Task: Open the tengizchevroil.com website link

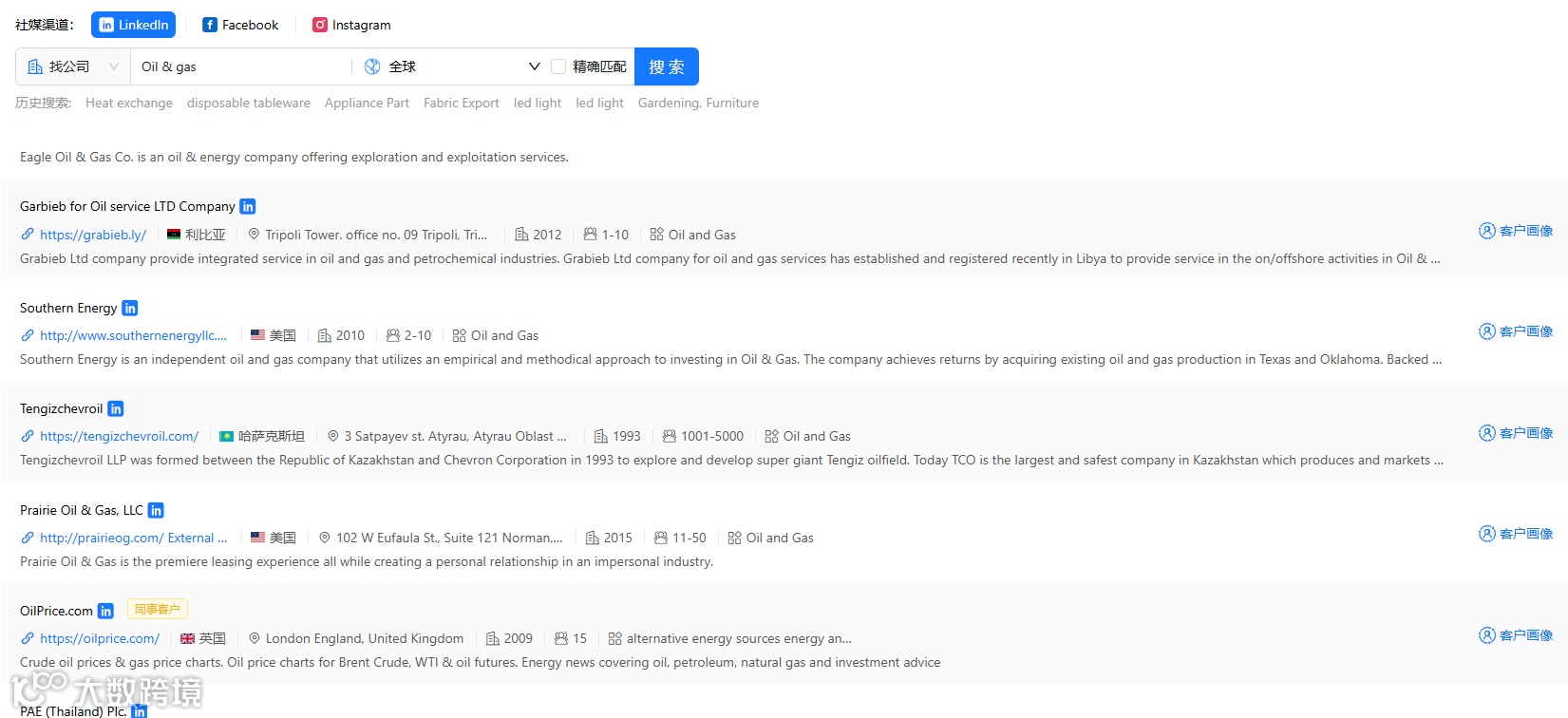Action: coord(119,436)
